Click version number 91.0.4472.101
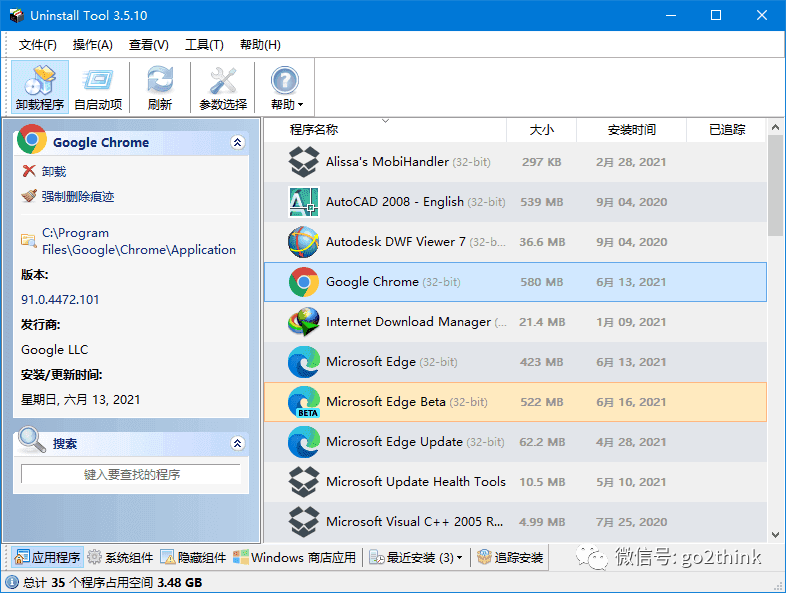This screenshot has width=786, height=593. pyautogui.click(x=60, y=300)
